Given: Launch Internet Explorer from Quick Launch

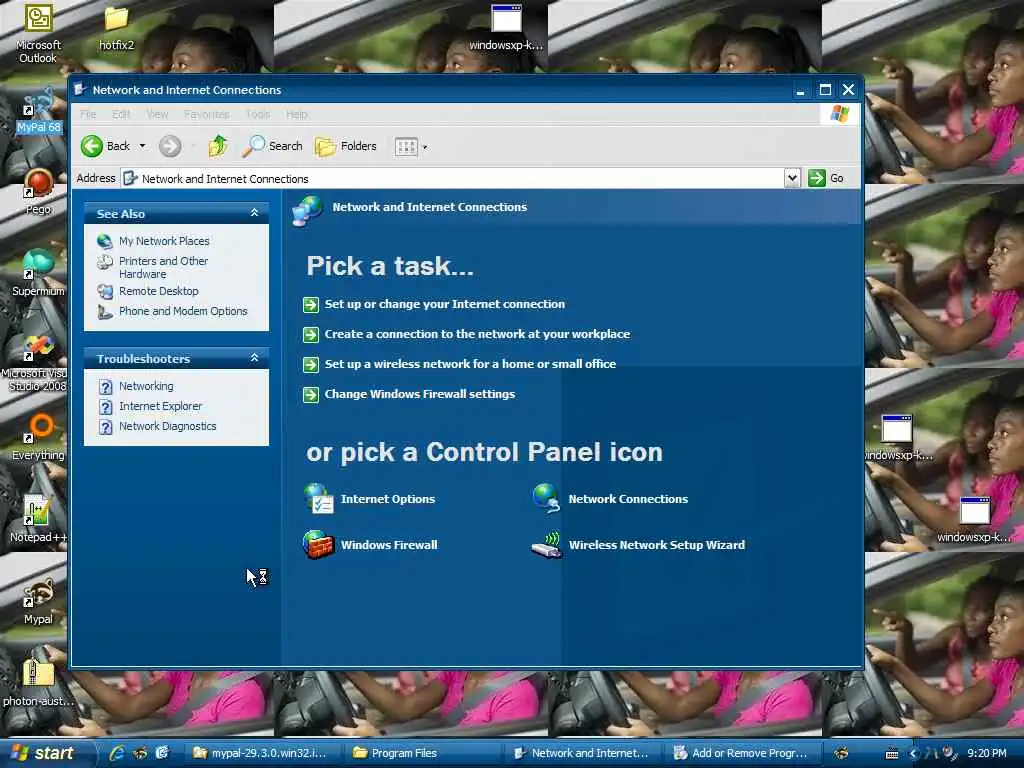Looking at the screenshot, I should (x=118, y=753).
